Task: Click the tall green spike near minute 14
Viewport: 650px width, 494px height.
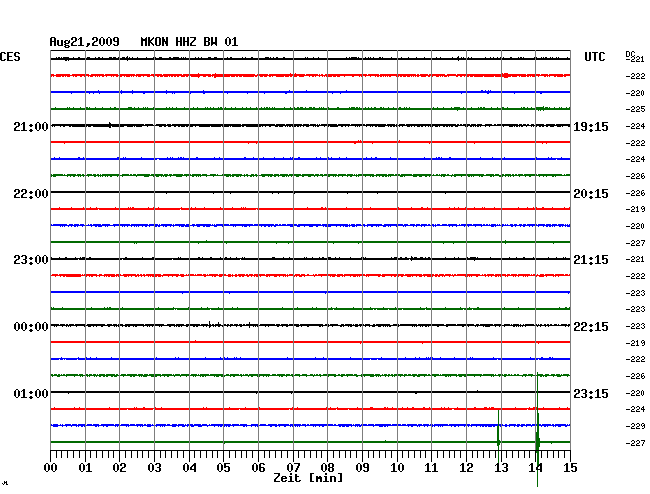Action: [537, 430]
